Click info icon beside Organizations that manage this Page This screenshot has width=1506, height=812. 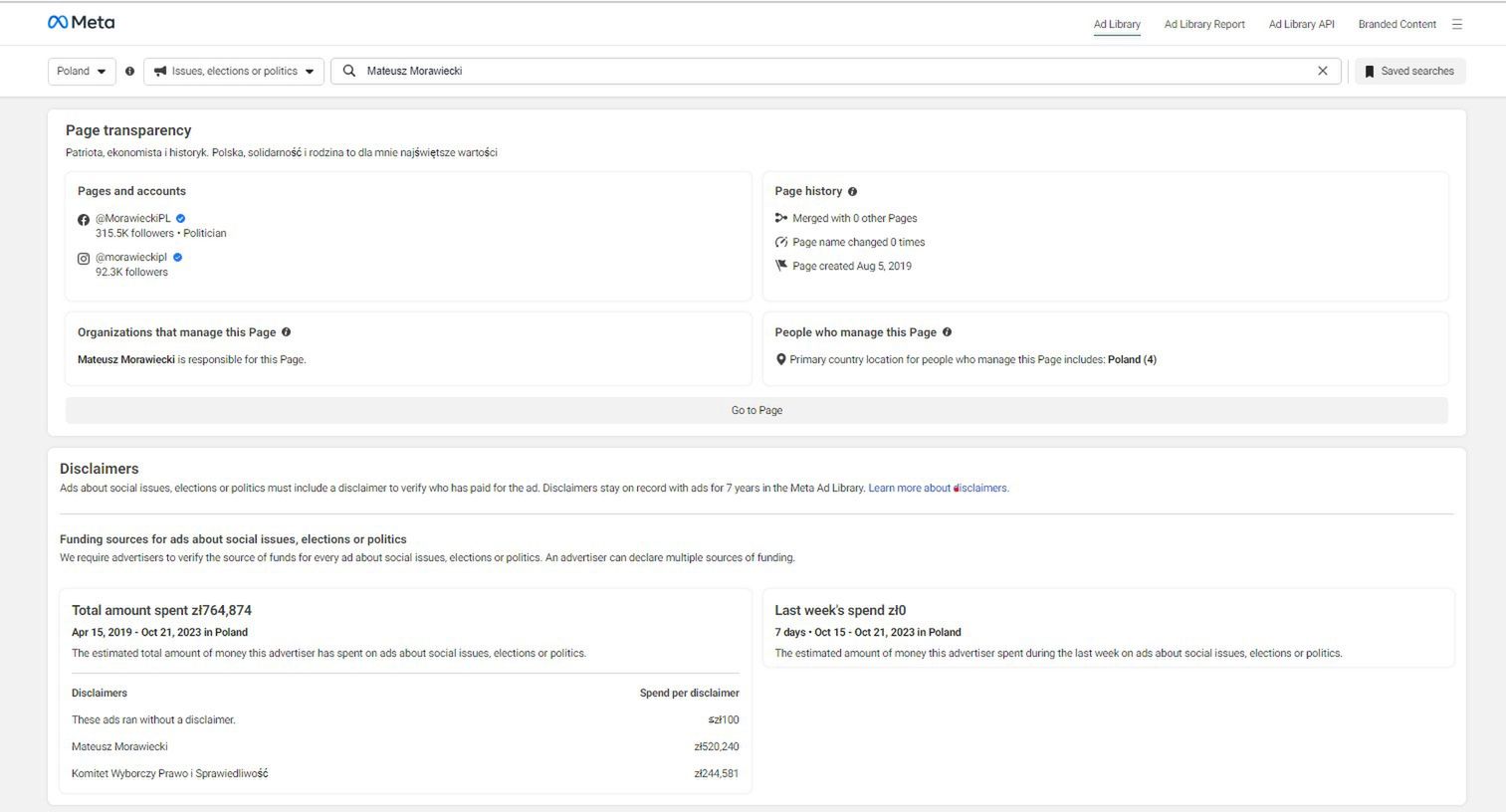click(x=286, y=332)
